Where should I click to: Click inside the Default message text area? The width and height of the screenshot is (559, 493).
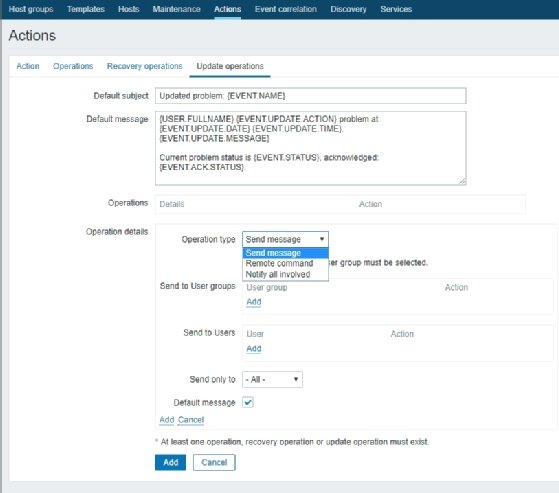coord(311,148)
